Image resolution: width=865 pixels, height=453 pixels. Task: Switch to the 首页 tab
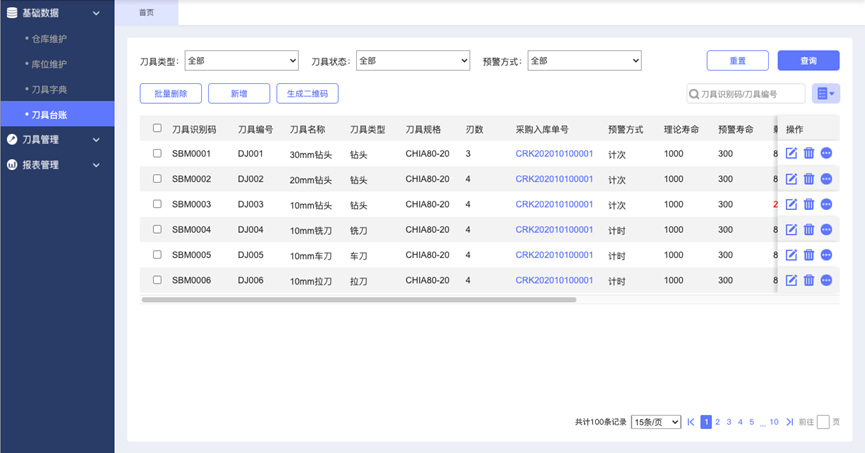pos(147,13)
